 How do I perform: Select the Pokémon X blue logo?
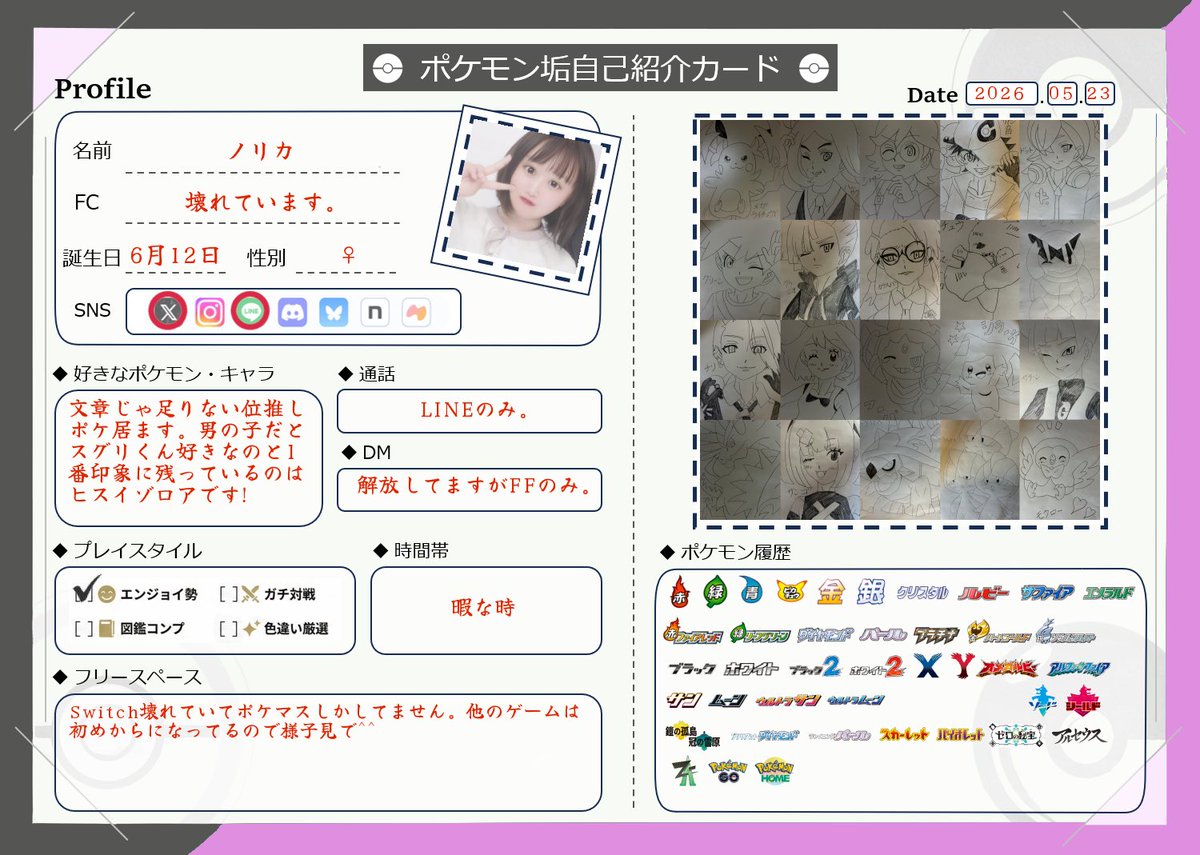pos(927,667)
